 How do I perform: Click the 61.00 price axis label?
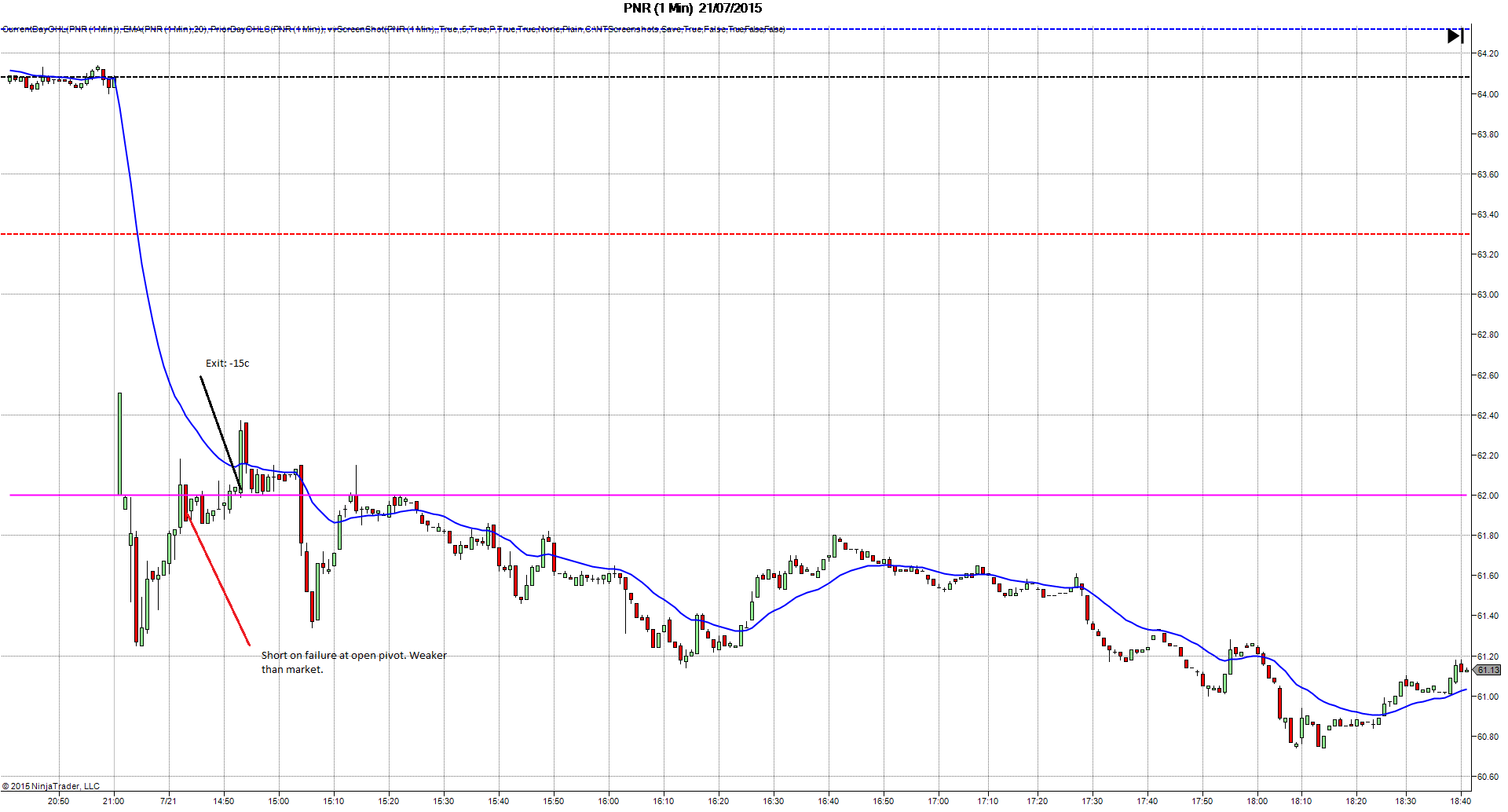(x=1488, y=697)
